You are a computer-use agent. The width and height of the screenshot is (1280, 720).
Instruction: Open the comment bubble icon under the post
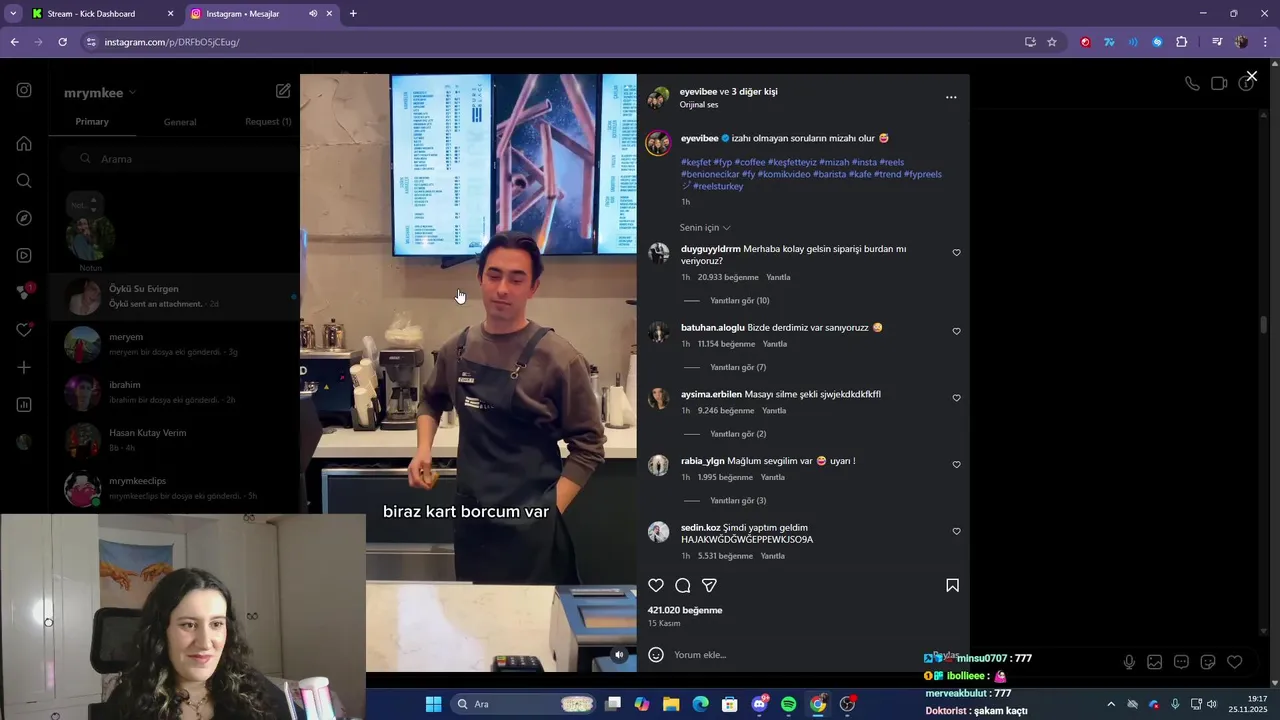683,586
